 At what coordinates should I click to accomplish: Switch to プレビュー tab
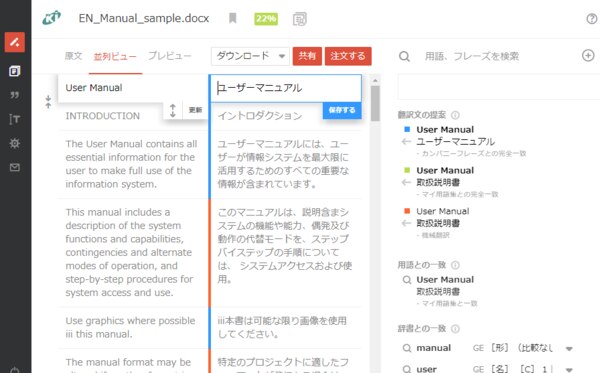170,56
